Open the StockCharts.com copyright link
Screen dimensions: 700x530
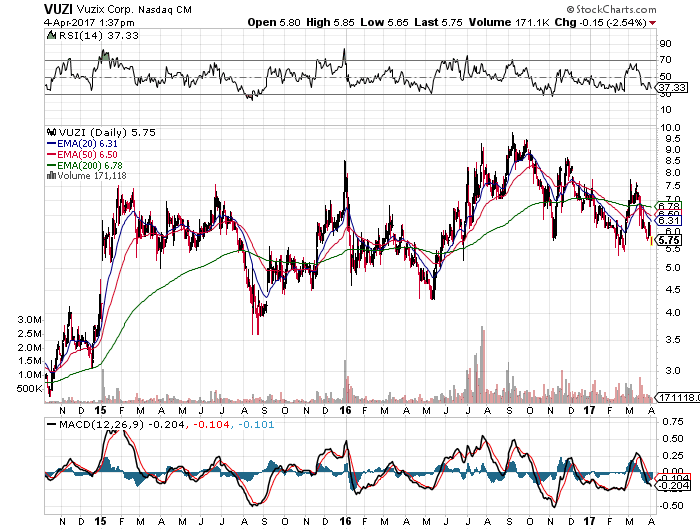coord(611,9)
